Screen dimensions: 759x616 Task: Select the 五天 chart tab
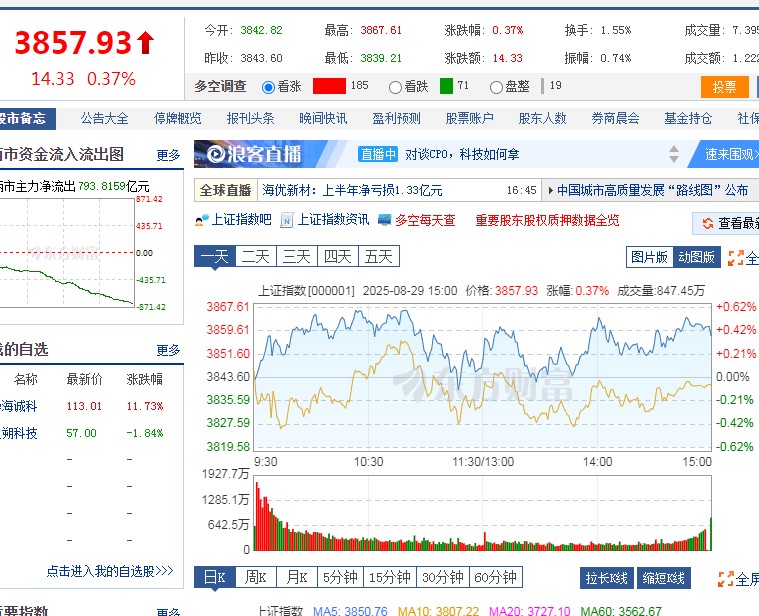(x=379, y=256)
